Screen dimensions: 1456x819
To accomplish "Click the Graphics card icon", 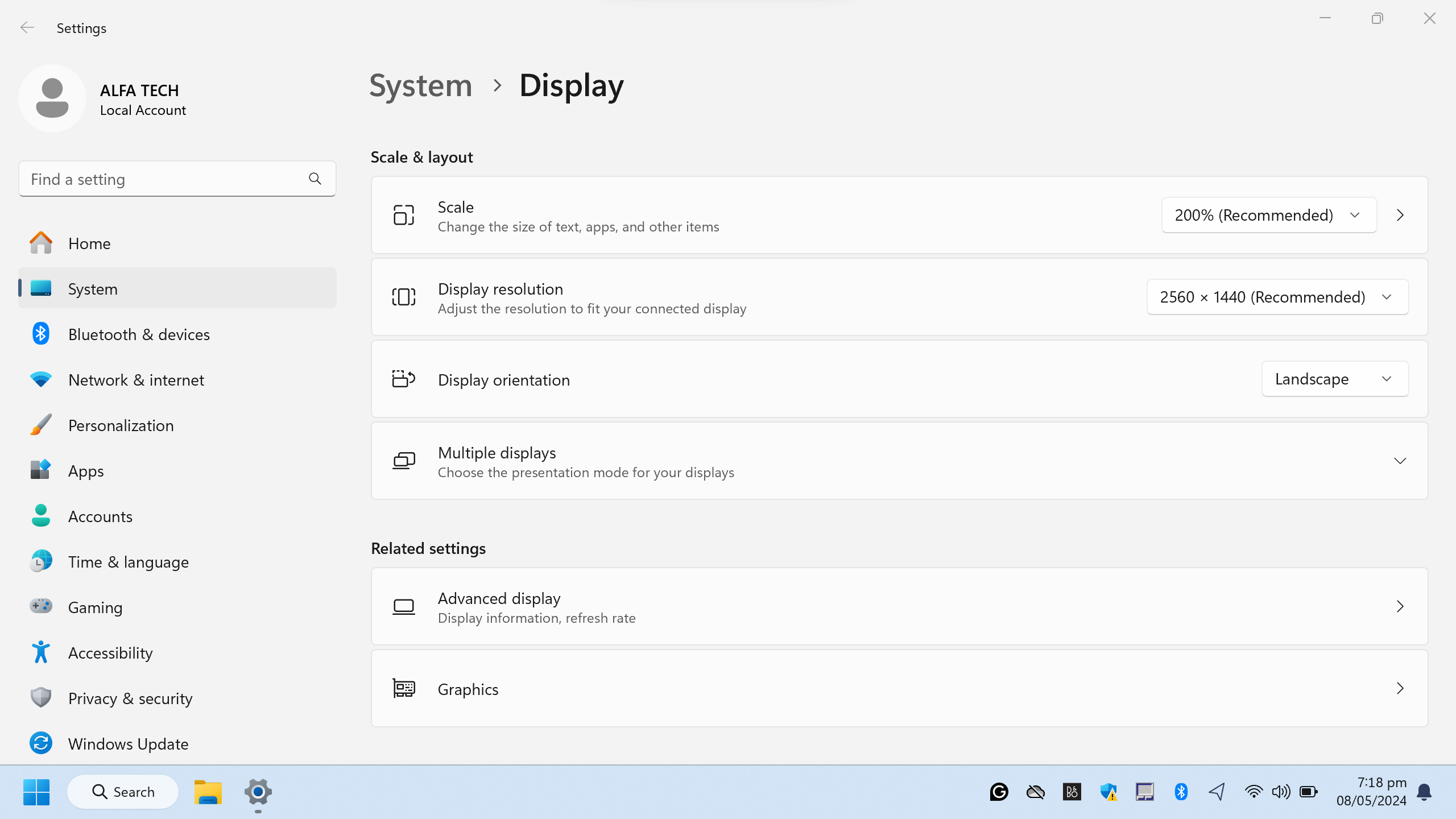I will [x=404, y=688].
